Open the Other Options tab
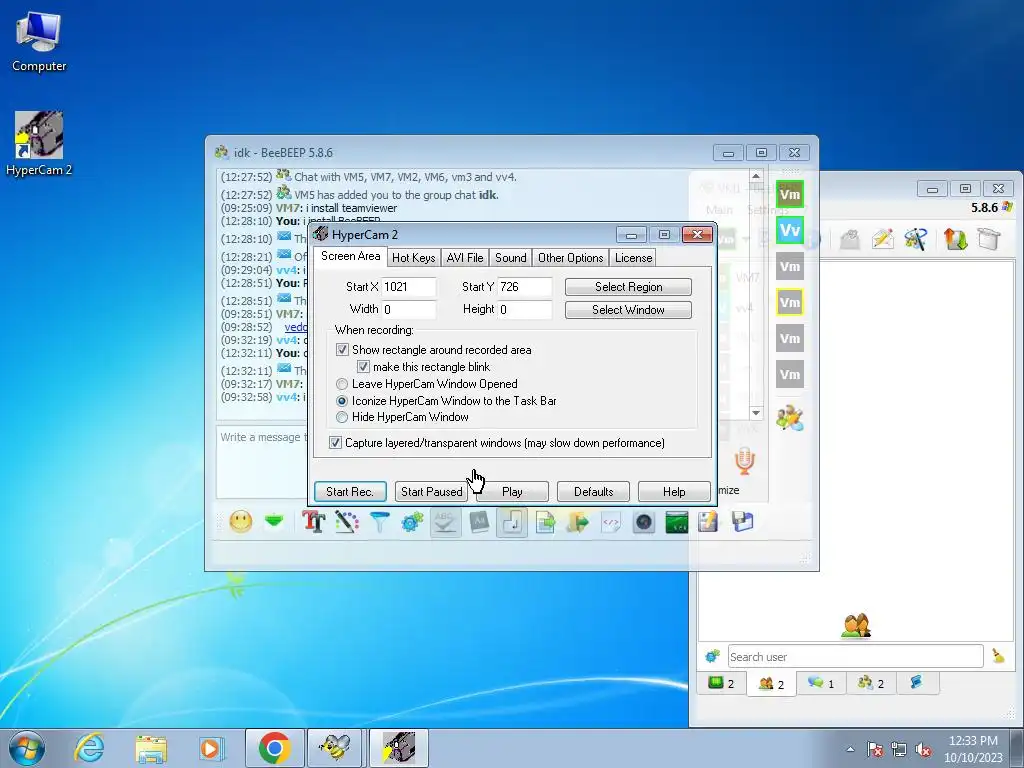Image resolution: width=1024 pixels, height=768 pixels. [571, 257]
